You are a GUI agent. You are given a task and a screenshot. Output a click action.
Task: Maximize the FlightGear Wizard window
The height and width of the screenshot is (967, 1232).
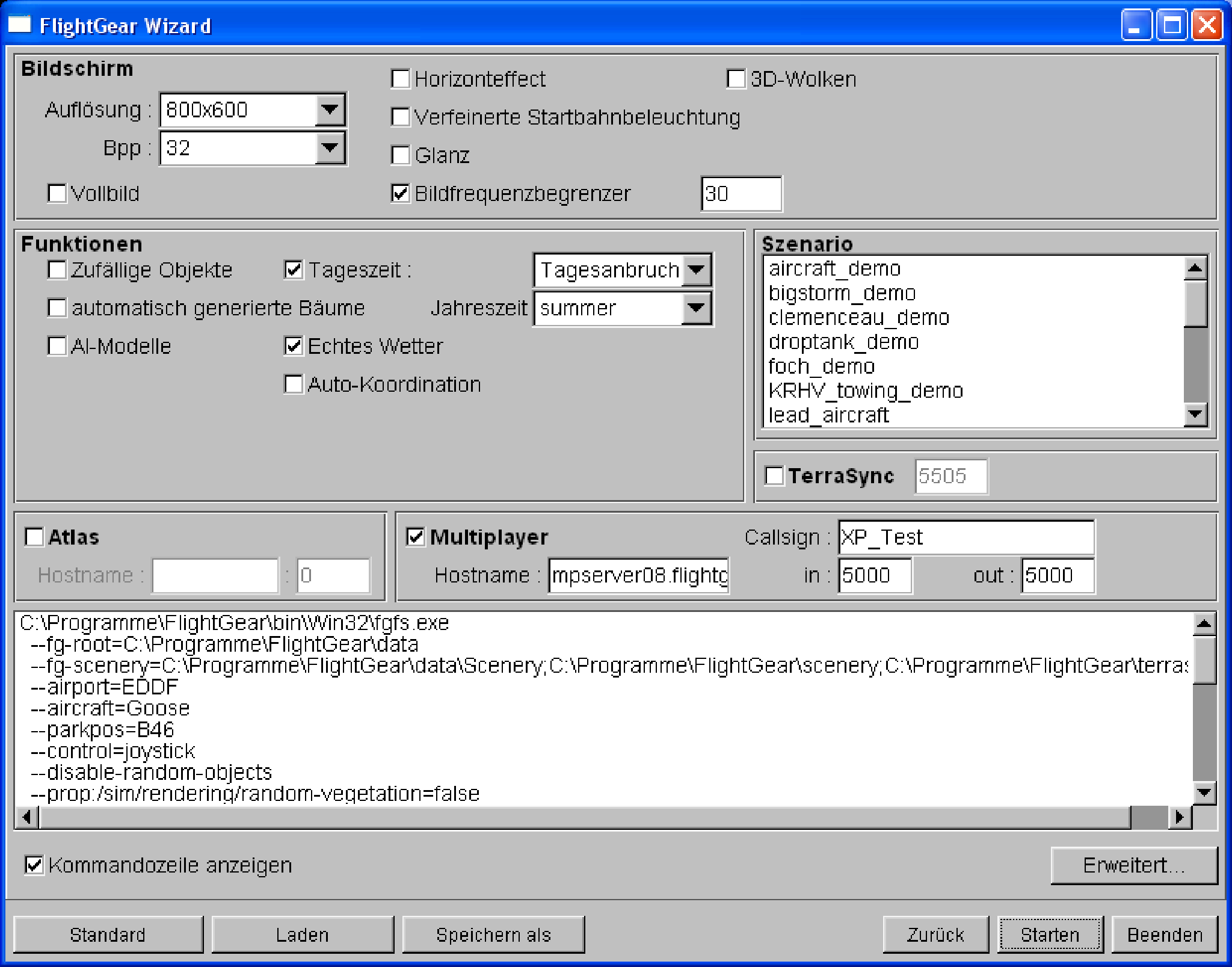click(x=1172, y=25)
